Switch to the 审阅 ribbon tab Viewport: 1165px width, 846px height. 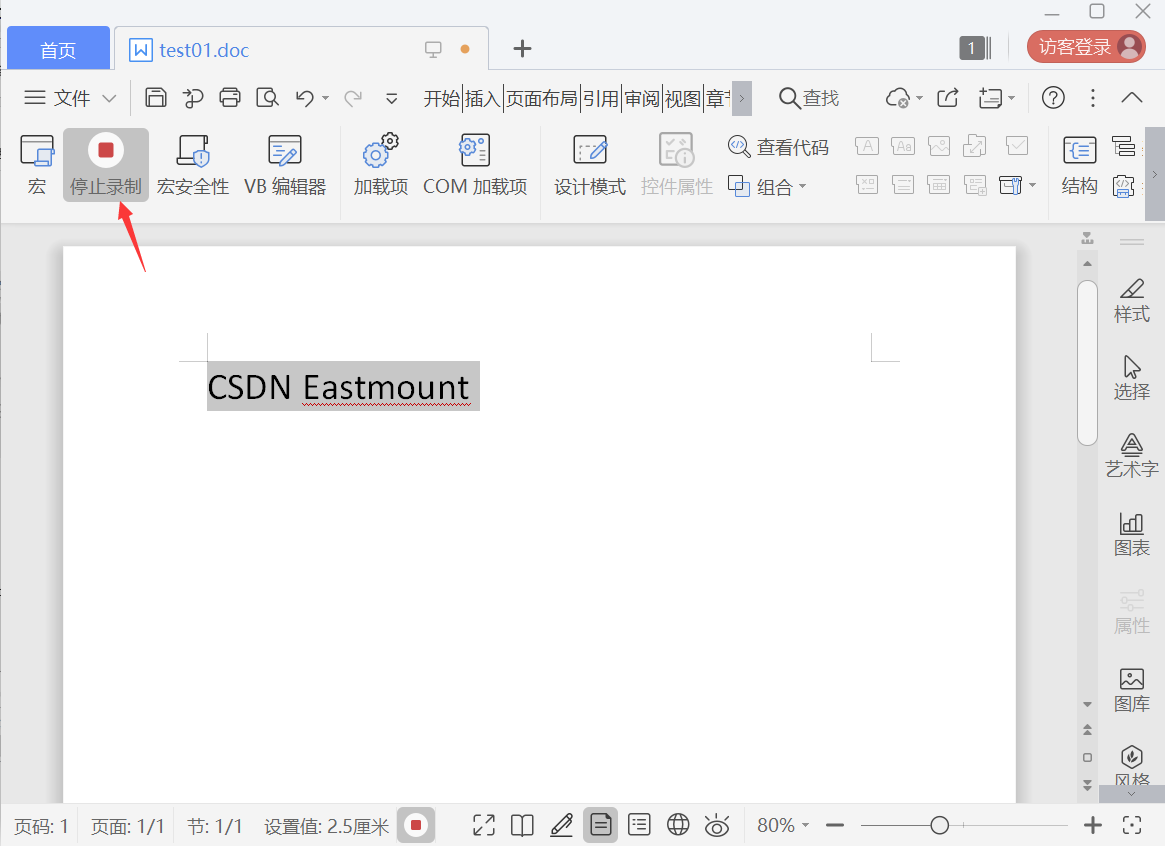(x=642, y=98)
